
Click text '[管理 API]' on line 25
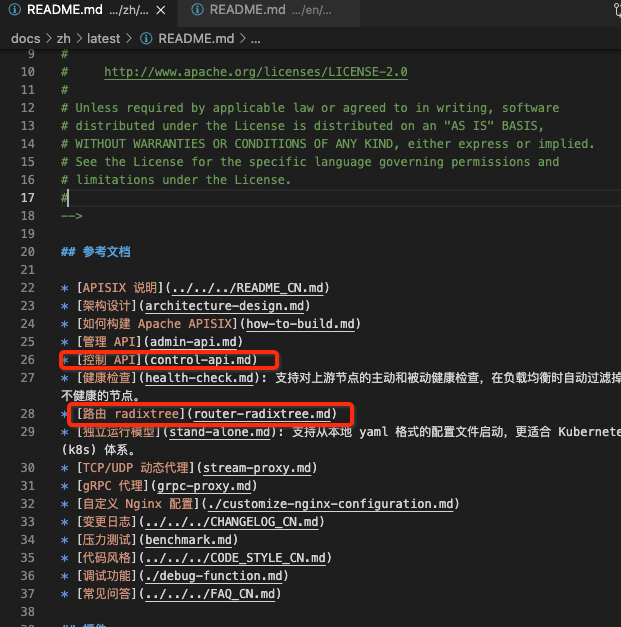109,342
